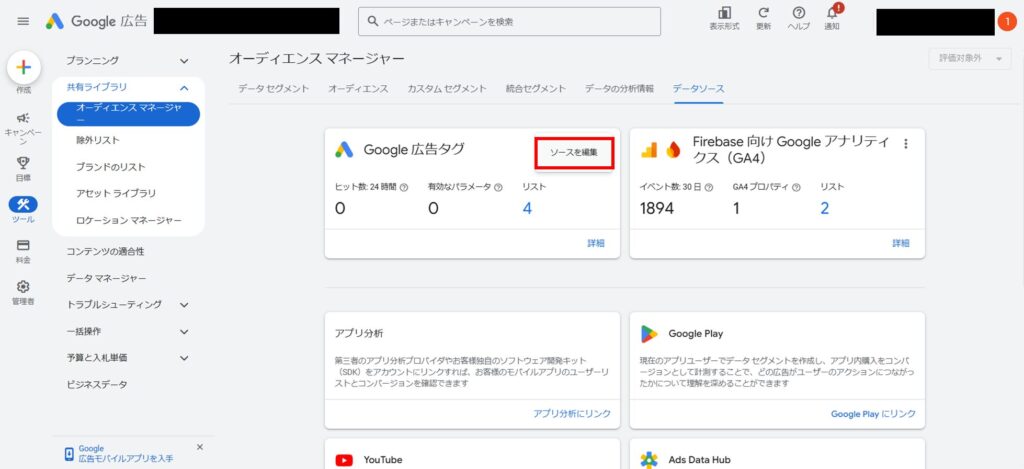The height and width of the screenshot is (469, 1024).
Task: Click help icon next to ヒット数: 24 時間
Action: click(404, 187)
